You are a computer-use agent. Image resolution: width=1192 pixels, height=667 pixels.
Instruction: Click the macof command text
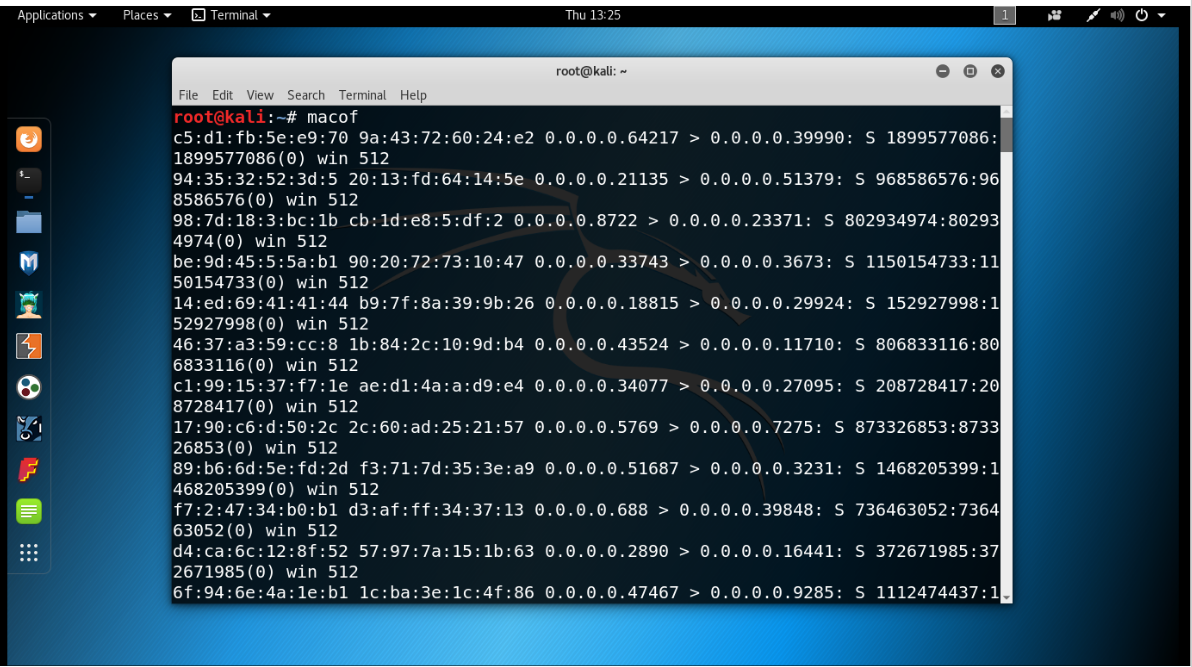coord(332,117)
